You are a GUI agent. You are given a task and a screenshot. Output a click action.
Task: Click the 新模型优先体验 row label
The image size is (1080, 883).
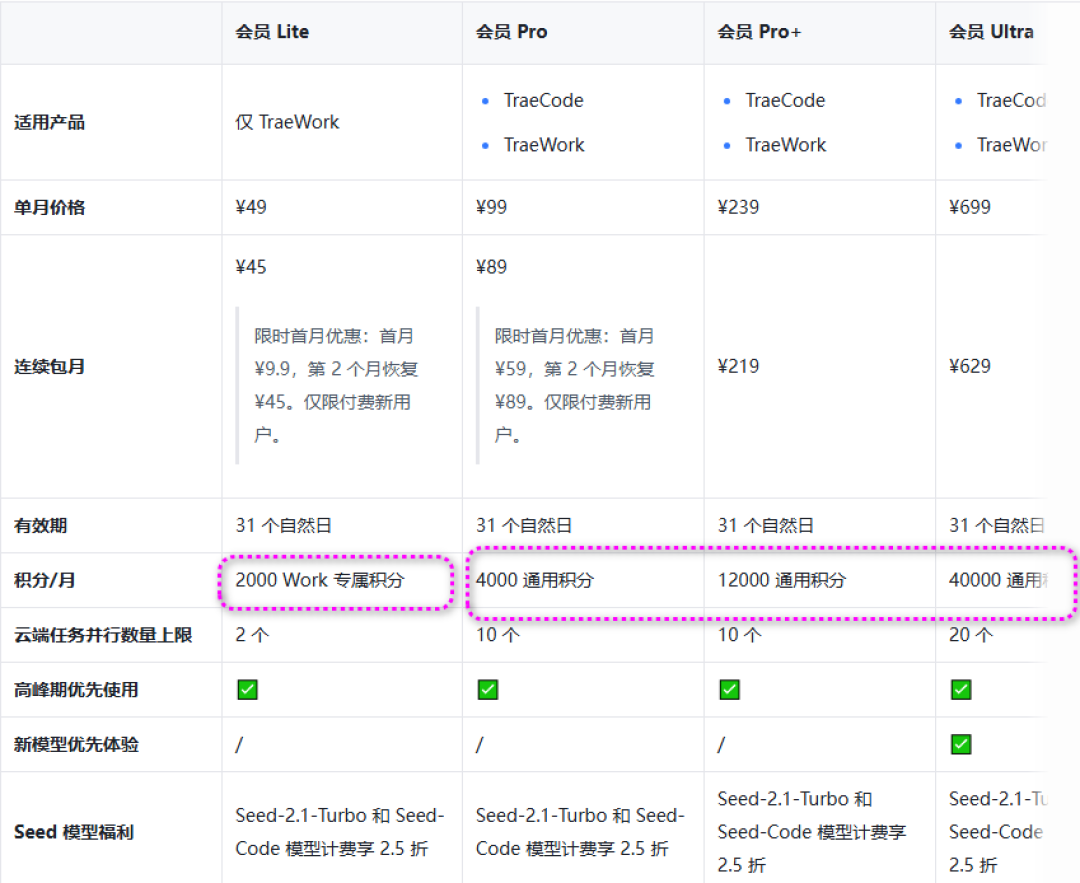[76, 745]
